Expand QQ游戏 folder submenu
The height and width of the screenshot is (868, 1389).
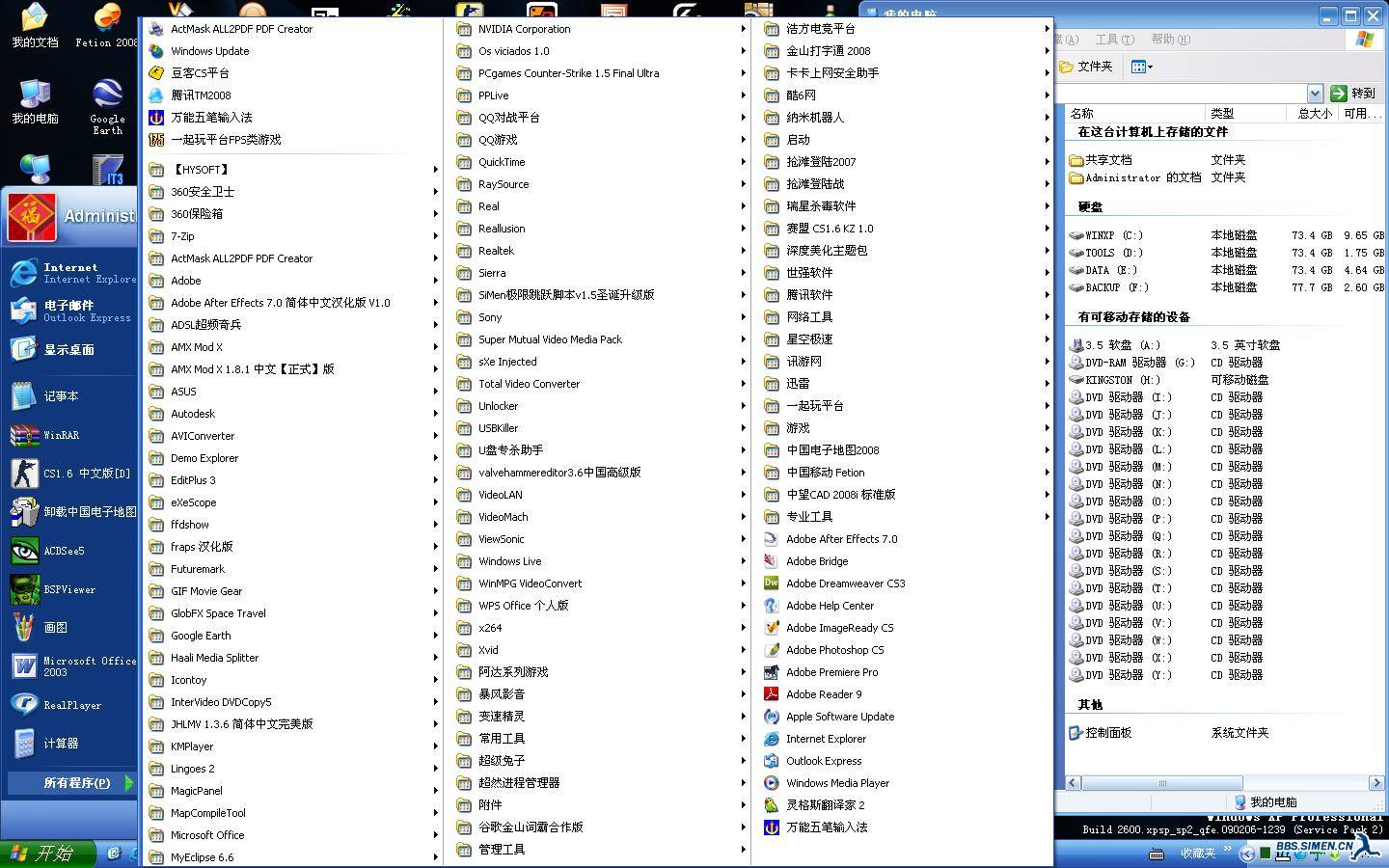601,140
